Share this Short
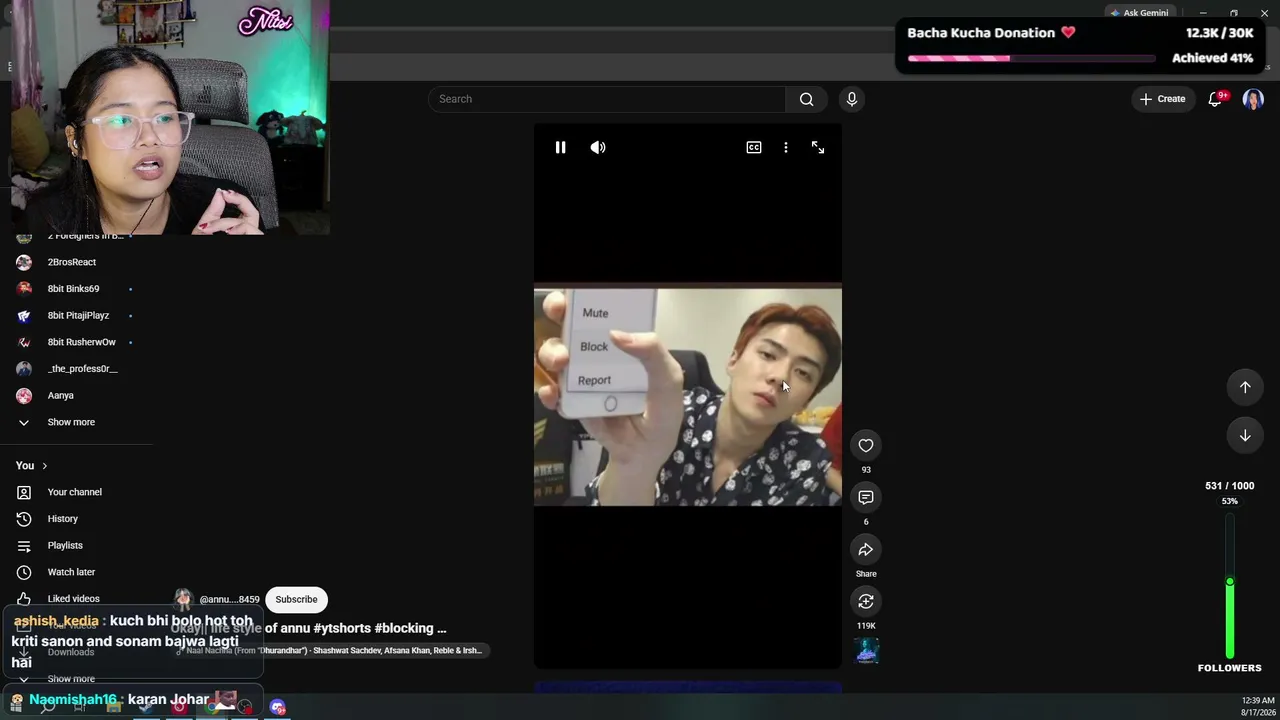Image resolution: width=1280 pixels, height=720 pixels. tap(866, 550)
